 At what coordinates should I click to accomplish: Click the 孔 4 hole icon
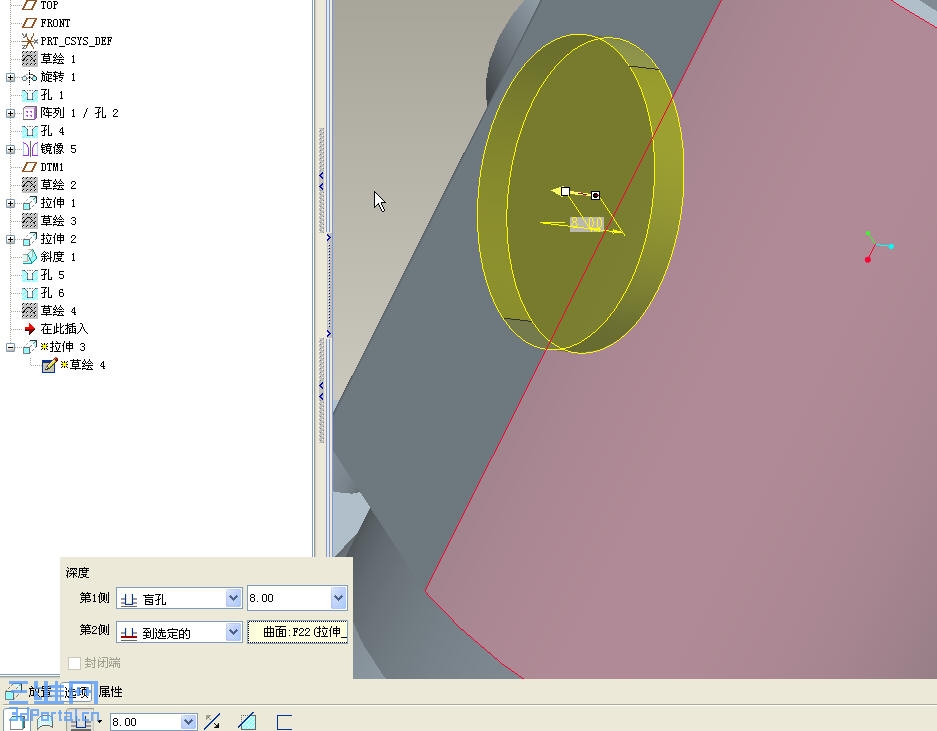(29, 131)
